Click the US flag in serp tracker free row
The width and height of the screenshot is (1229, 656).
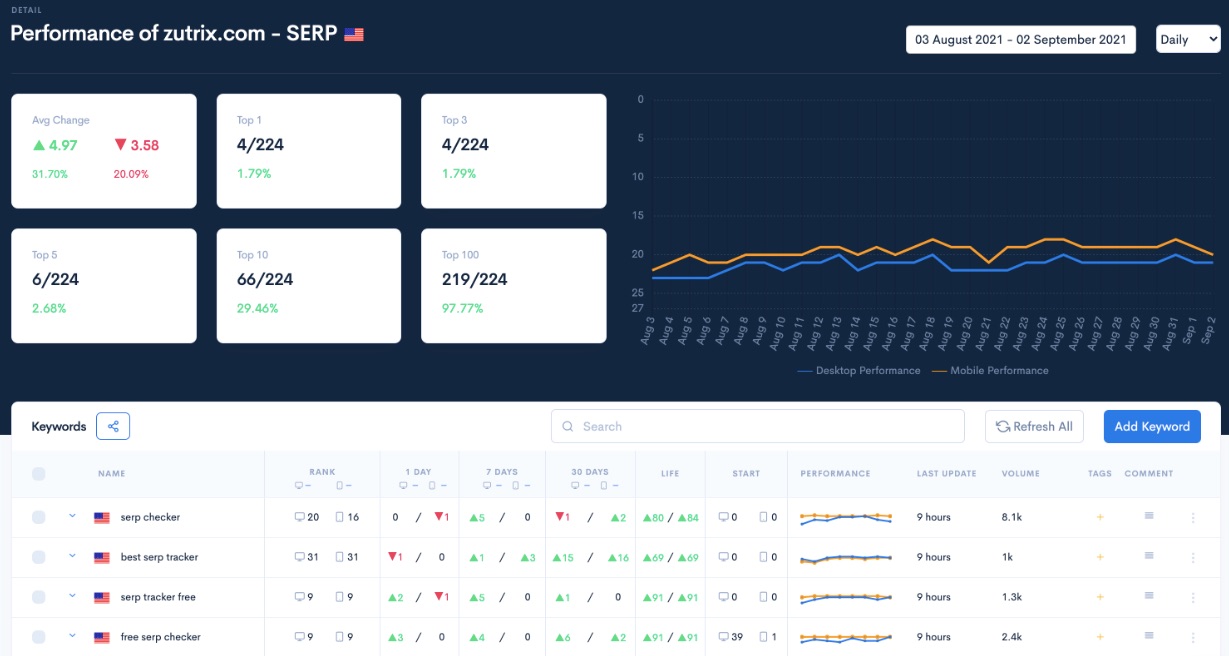pos(102,598)
